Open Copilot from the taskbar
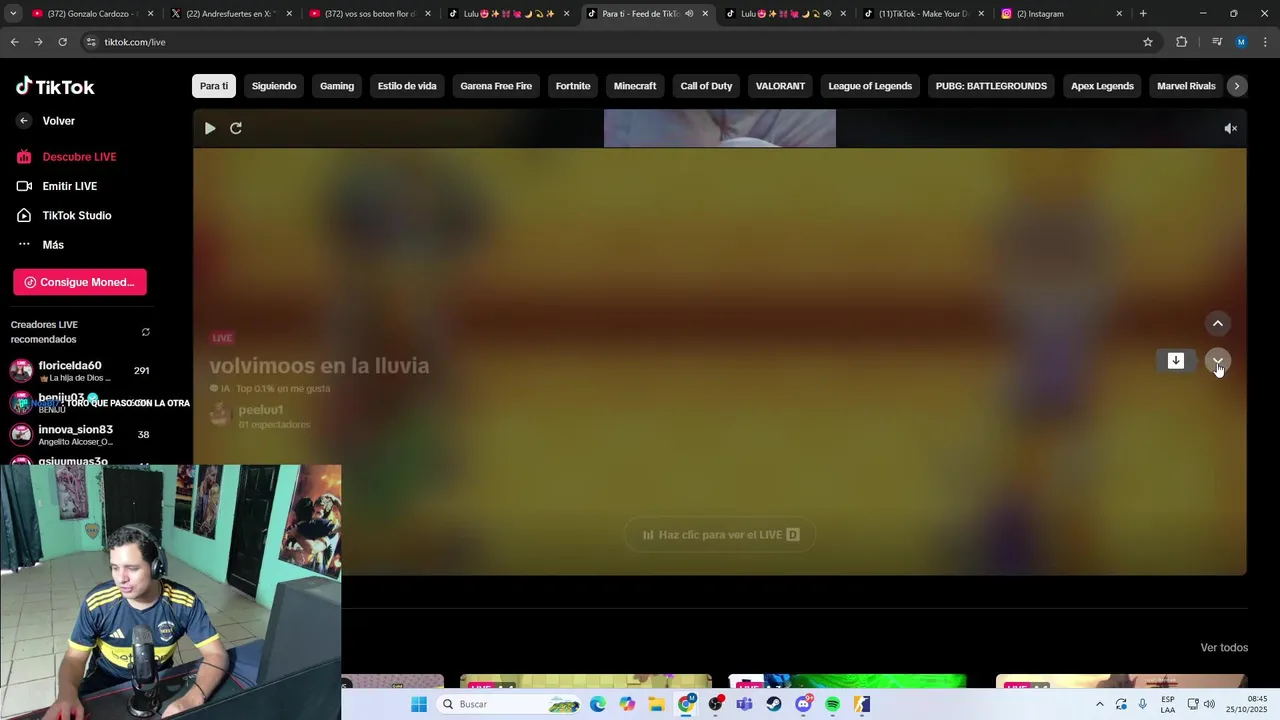 pos(627,705)
